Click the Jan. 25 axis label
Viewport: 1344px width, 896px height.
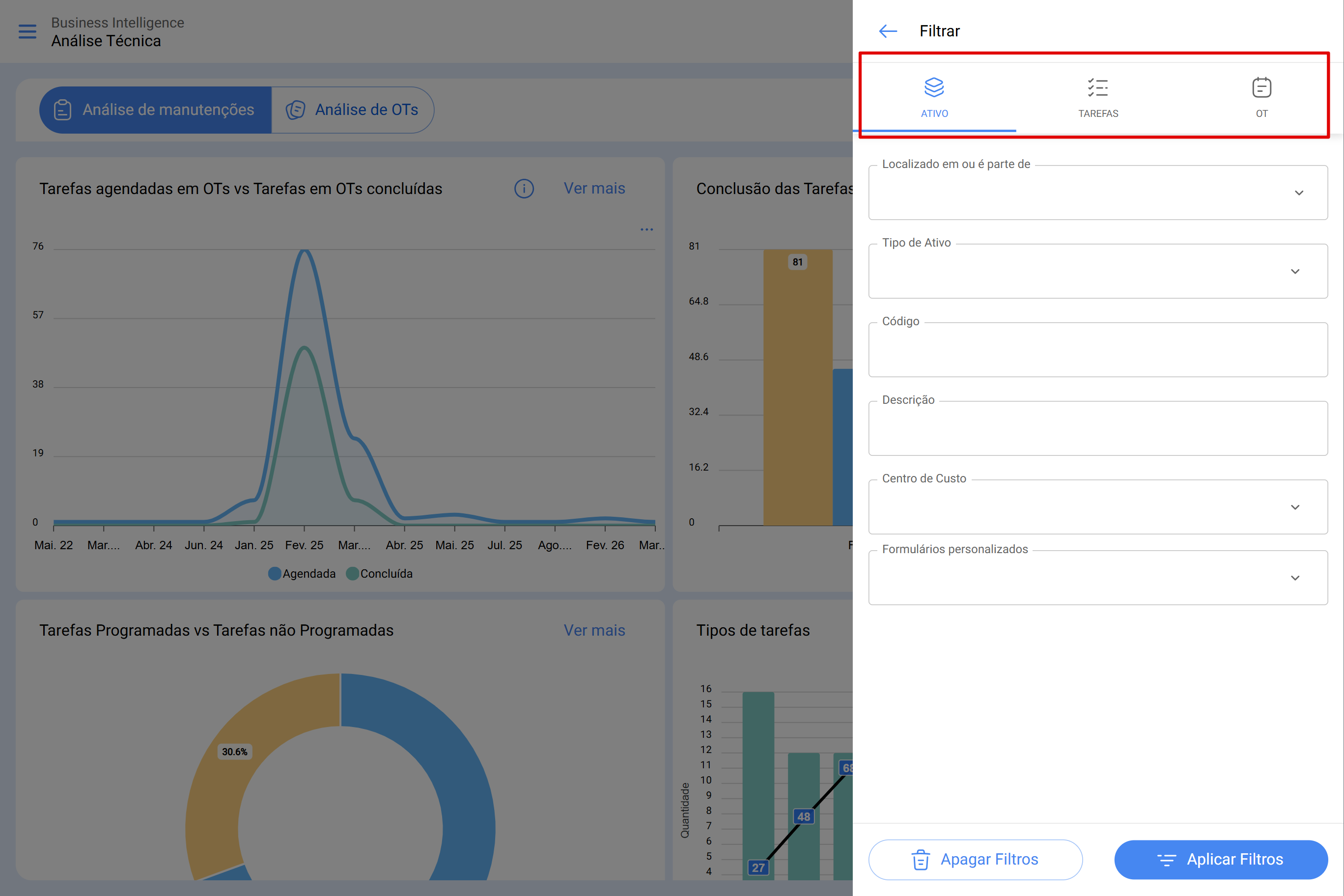pyautogui.click(x=253, y=545)
